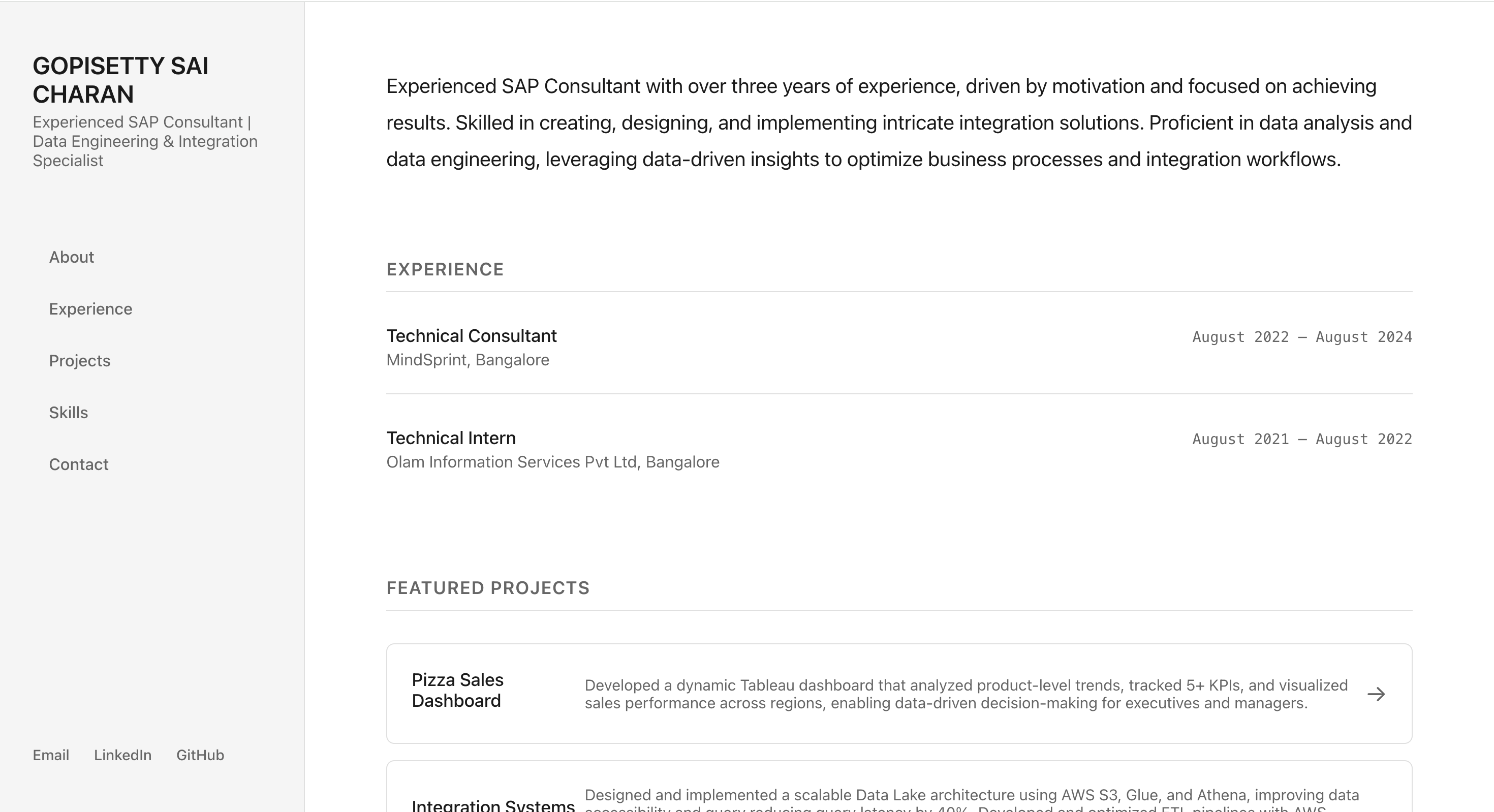Click MindSprint, Bangalore company text
This screenshot has height=812, width=1494.
click(x=468, y=360)
